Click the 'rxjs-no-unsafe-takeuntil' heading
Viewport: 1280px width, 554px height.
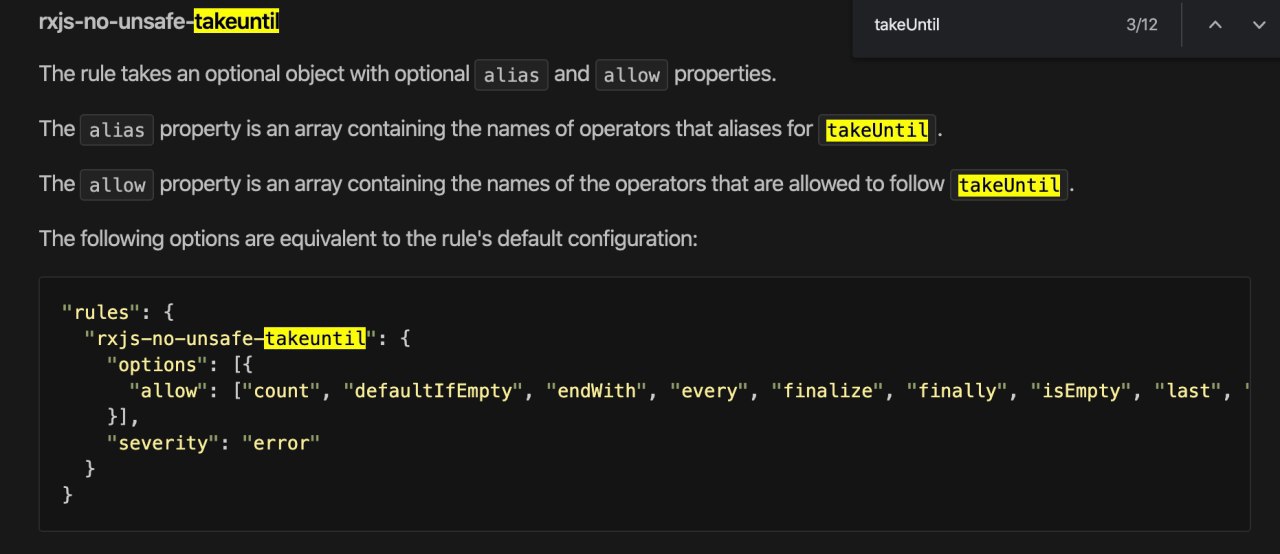158,21
